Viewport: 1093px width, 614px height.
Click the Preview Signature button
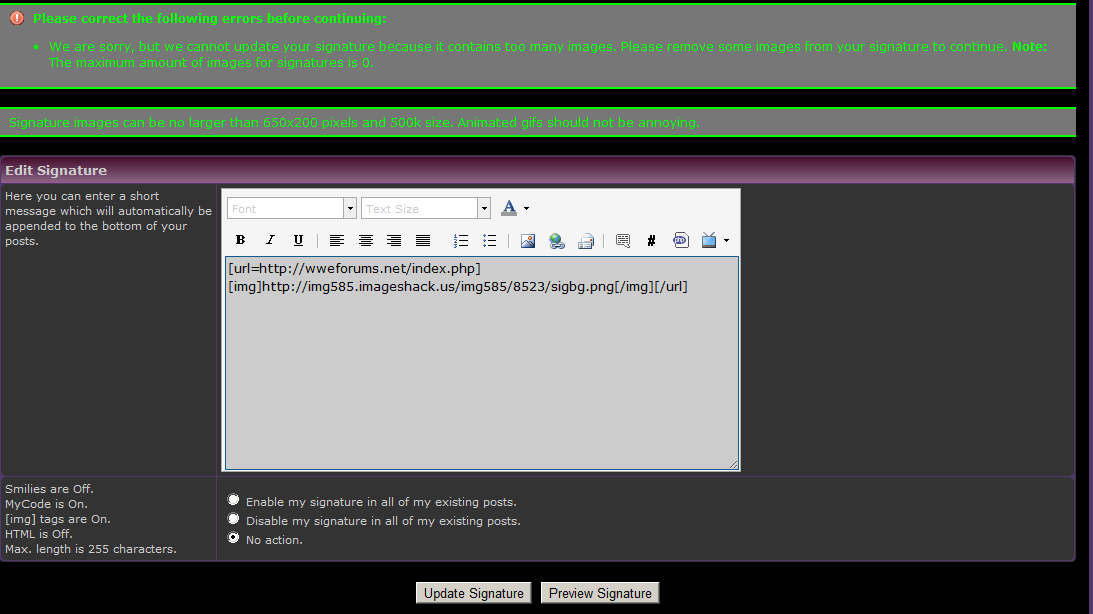(x=600, y=593)
